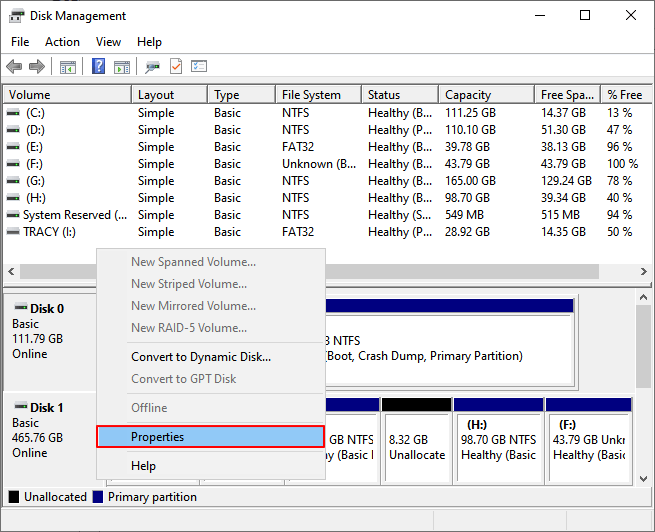Open the Action menu

tap(62, 42)
